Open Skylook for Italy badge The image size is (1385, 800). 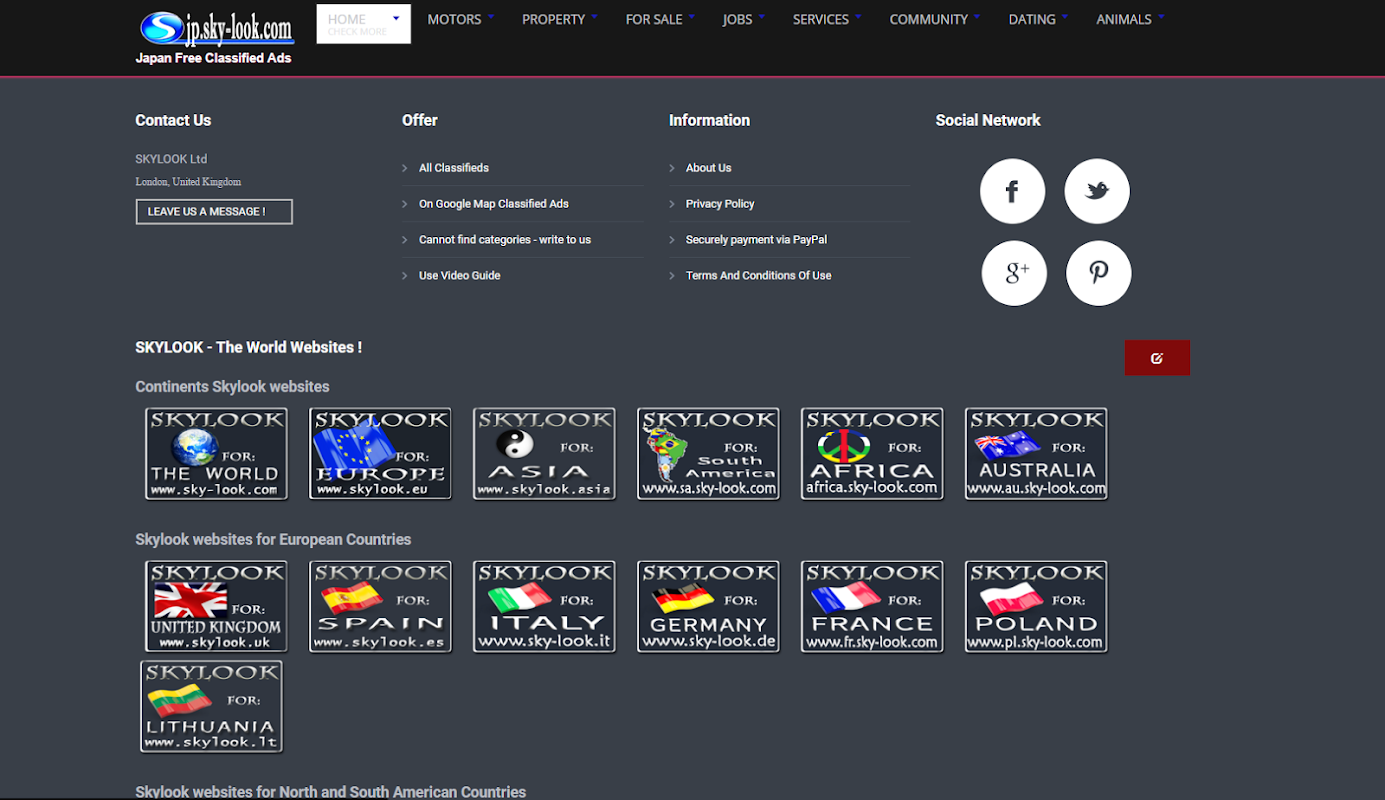[x=544, y=606]
